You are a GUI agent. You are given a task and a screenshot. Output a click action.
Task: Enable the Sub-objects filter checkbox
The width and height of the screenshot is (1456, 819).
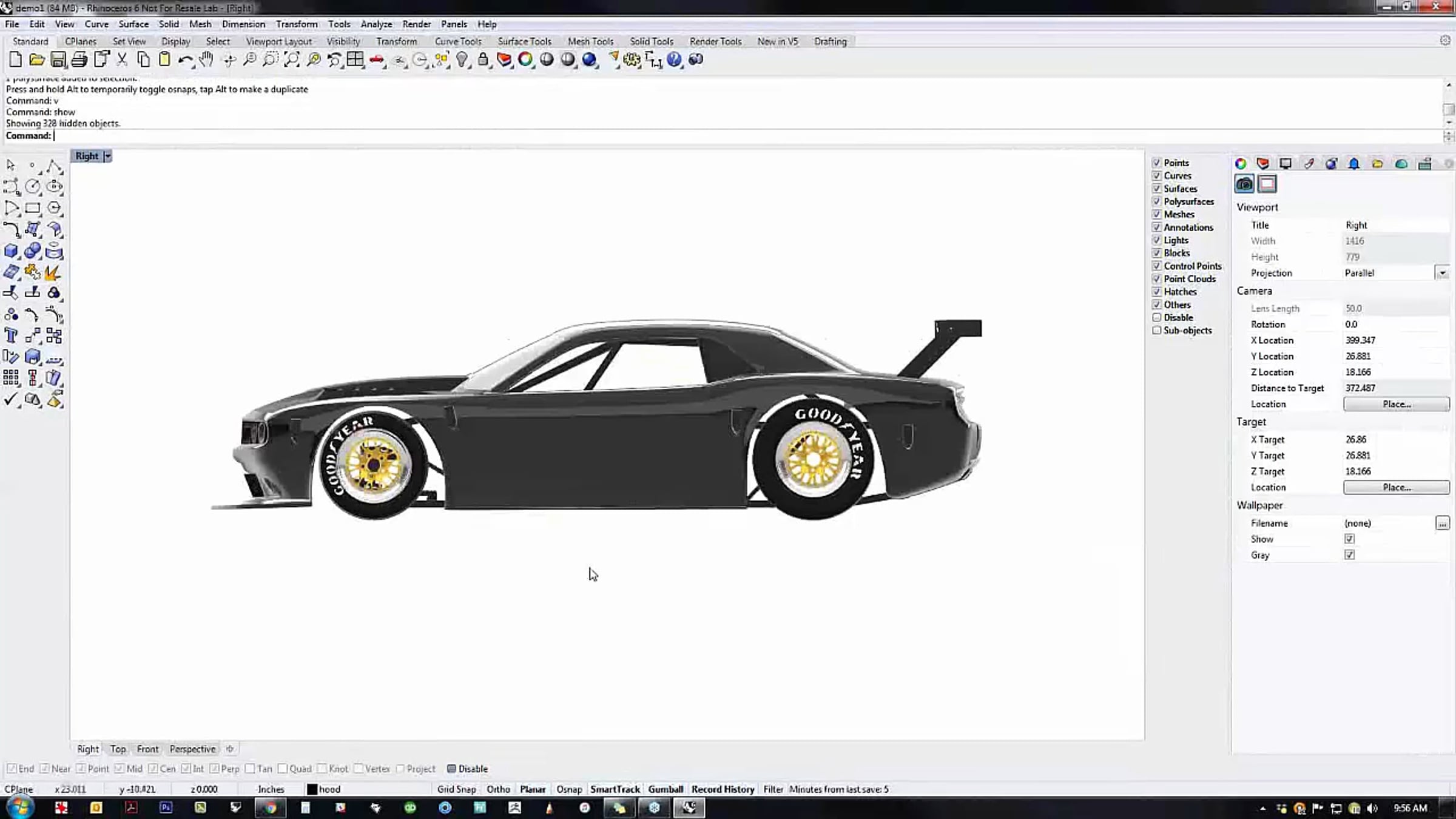pyautogui.click(x=1156, y=331)
